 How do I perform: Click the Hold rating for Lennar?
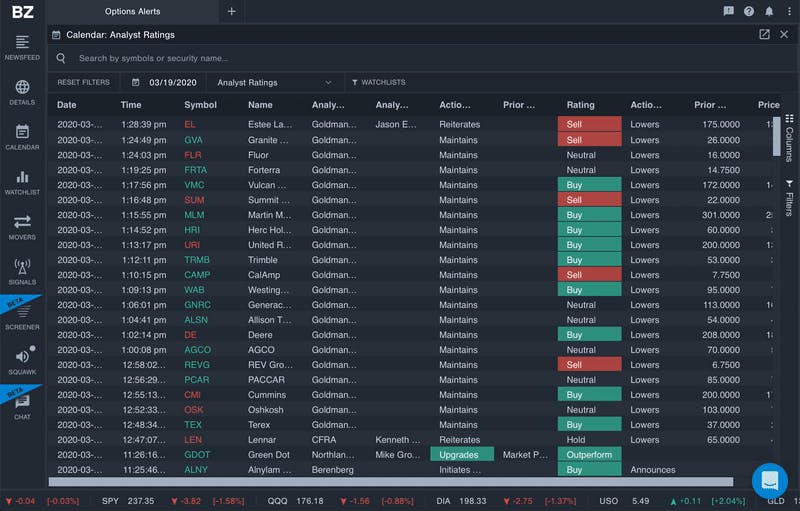coord(576,440)
